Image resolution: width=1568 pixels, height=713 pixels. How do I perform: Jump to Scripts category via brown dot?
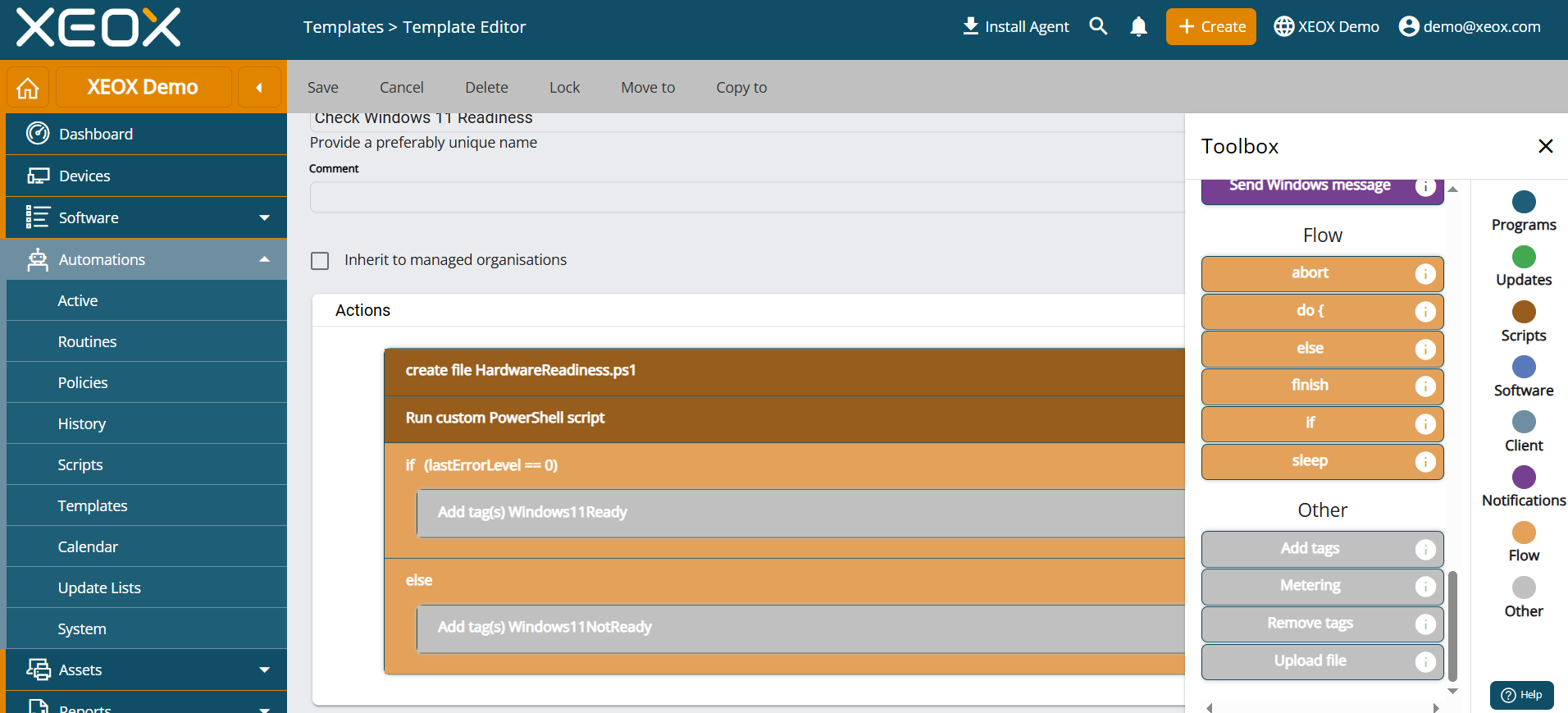click(1524, 312)
